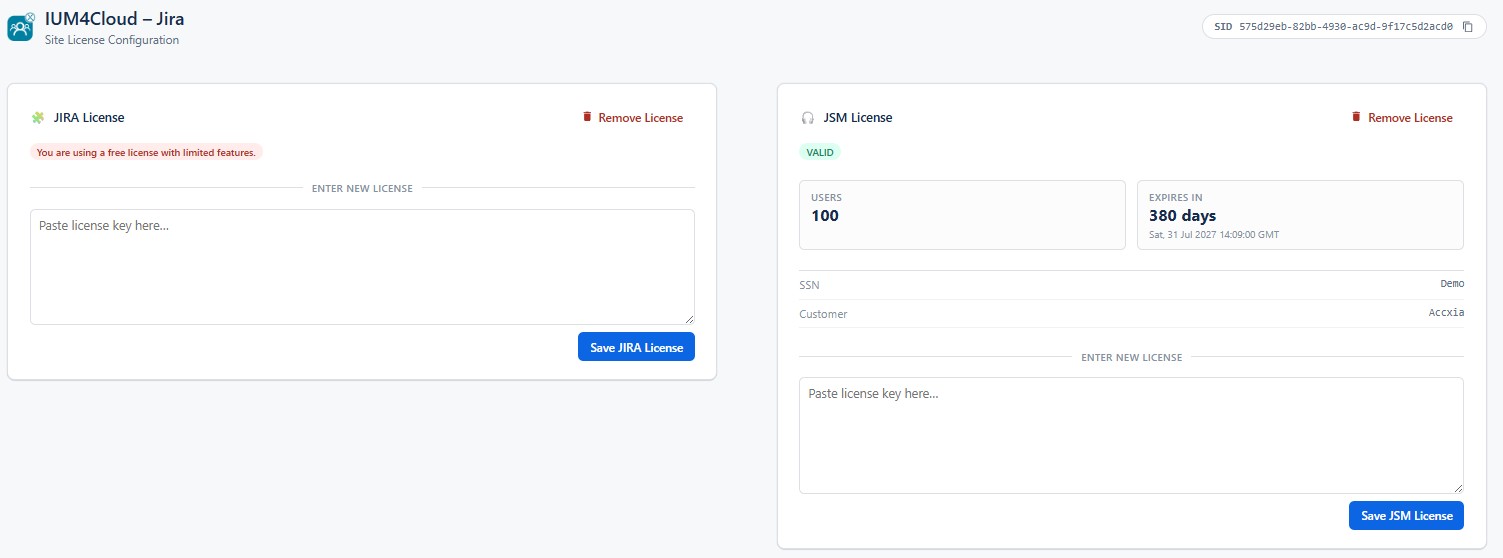The image size is (1503, 558).
Task: Click the 'SSN' row label
Action: coord(809,285)
